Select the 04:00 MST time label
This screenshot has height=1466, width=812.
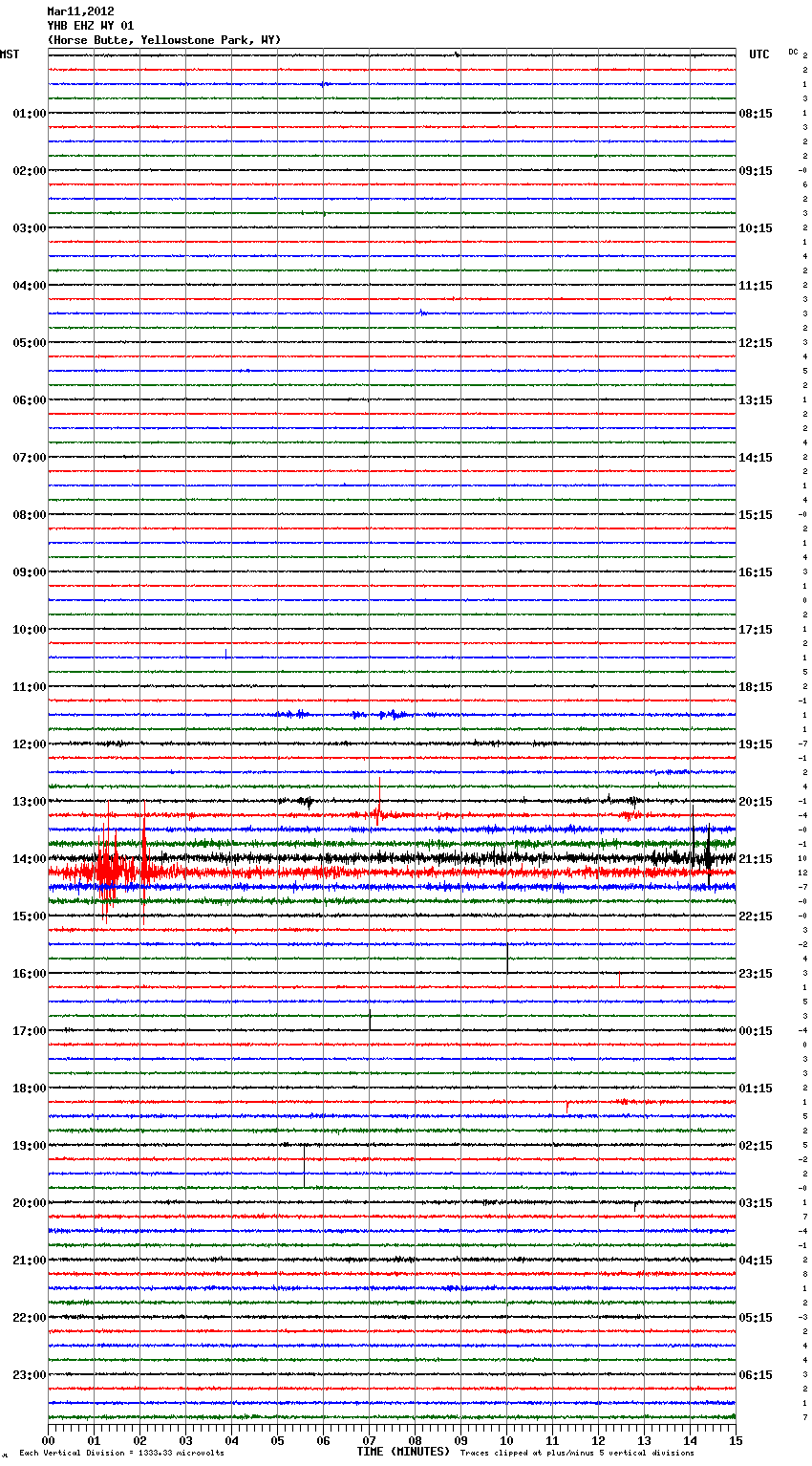[29, 286]
